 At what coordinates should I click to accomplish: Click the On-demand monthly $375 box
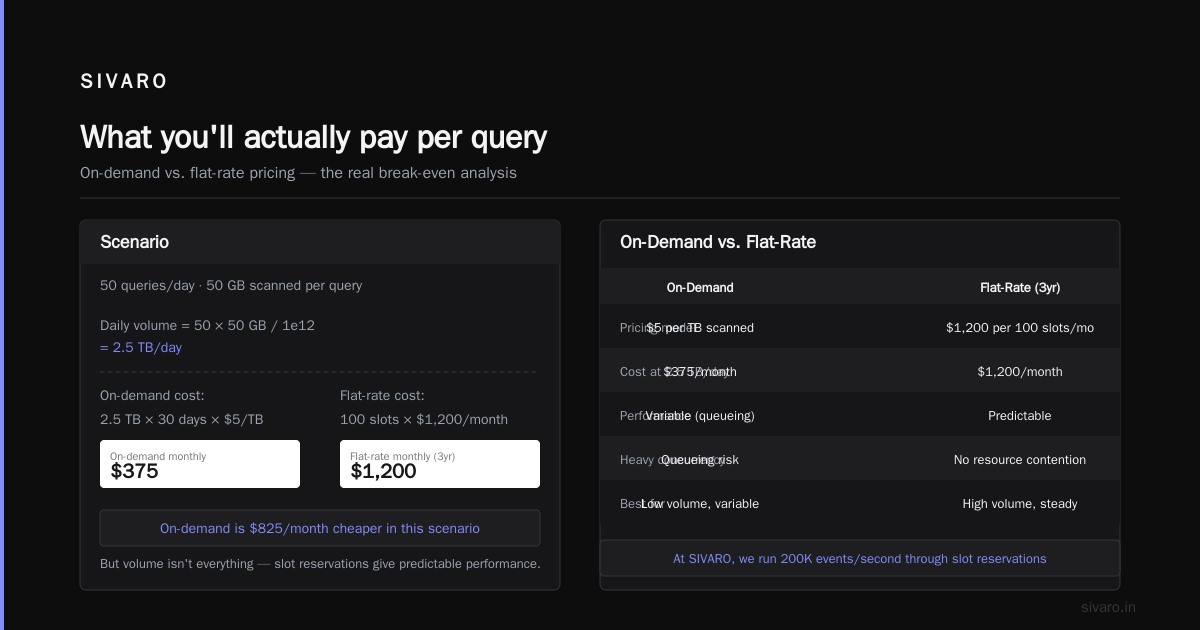[x=200, y=464]
